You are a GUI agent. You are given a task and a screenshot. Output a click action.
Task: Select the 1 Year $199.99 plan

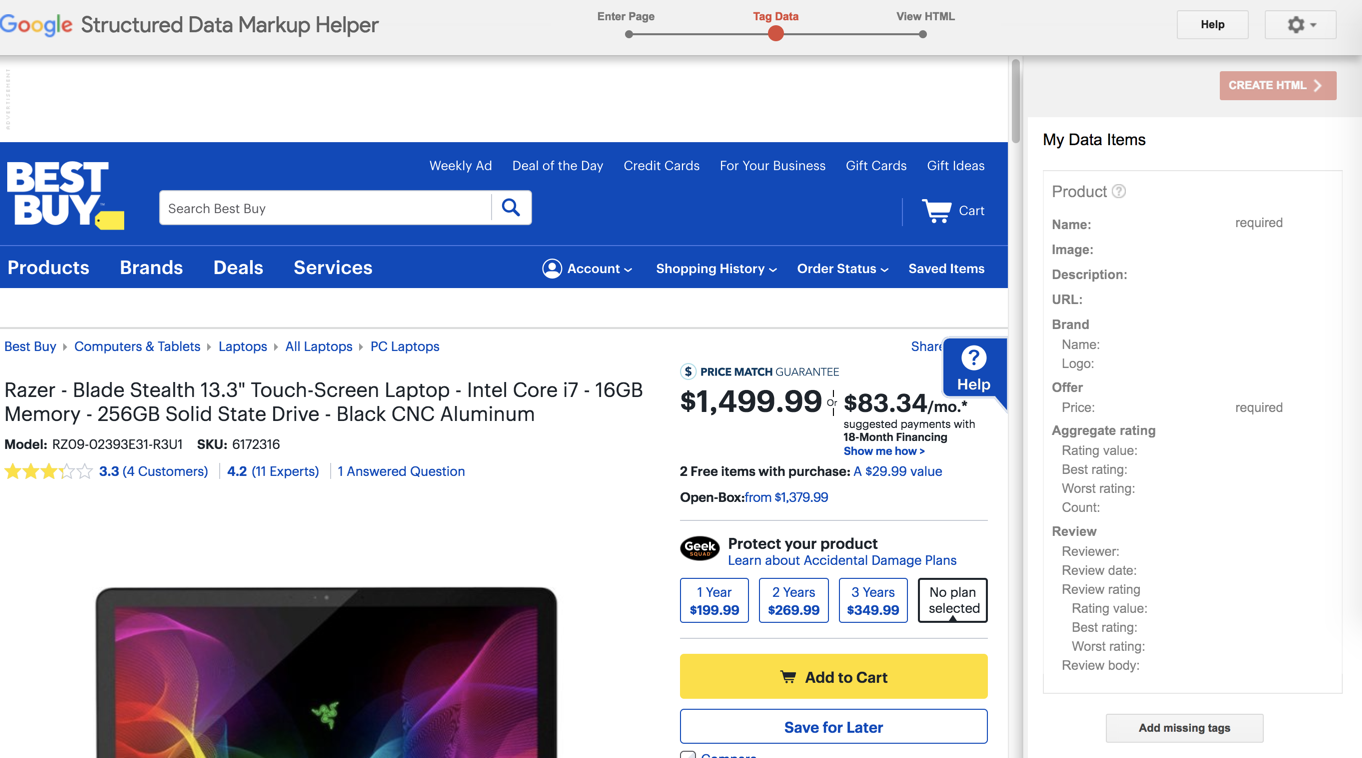tap(714, 600)
